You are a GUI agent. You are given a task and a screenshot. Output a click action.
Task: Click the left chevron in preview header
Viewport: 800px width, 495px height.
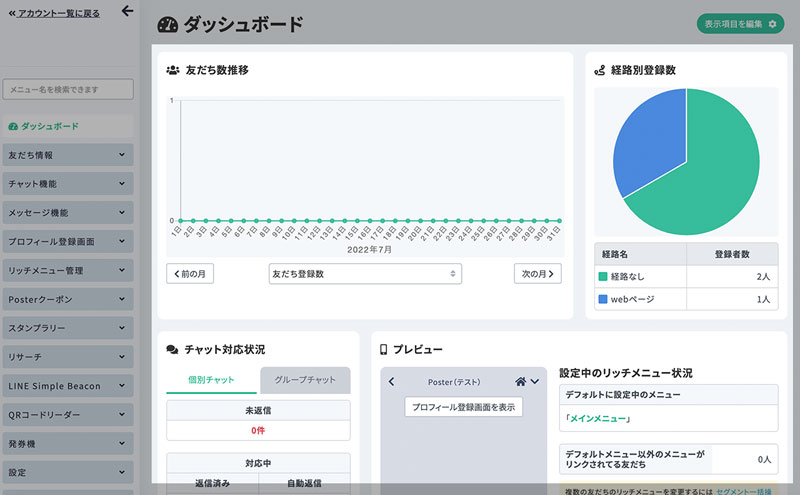pos(391,382)
